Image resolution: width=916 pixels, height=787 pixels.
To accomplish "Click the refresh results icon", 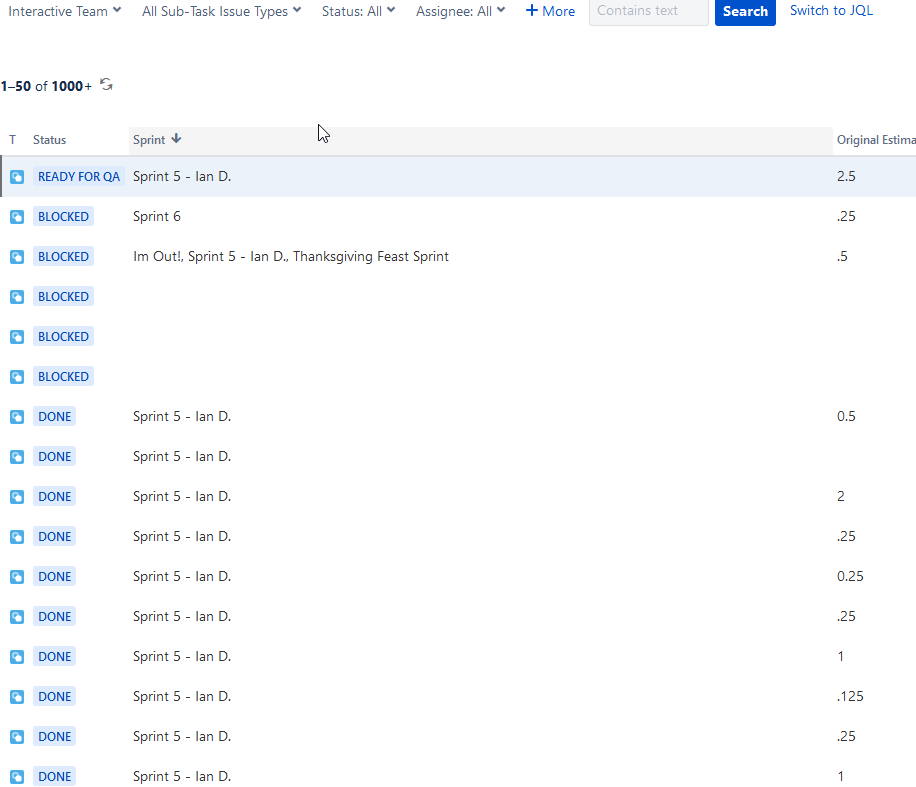I will point(106,85).
